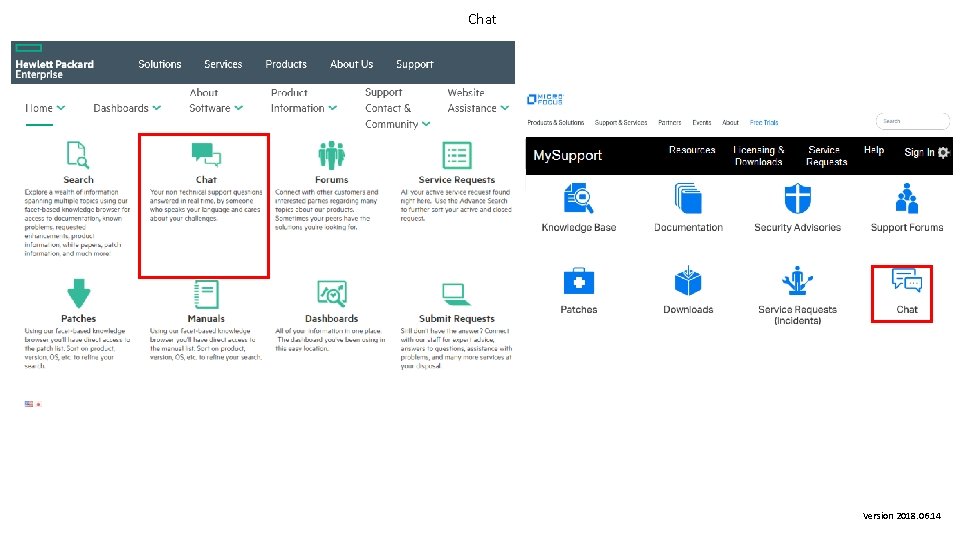This screenshot has height=540, width=960.
Task: Click the Free Trials link
Action: click(x=764, y=122)
